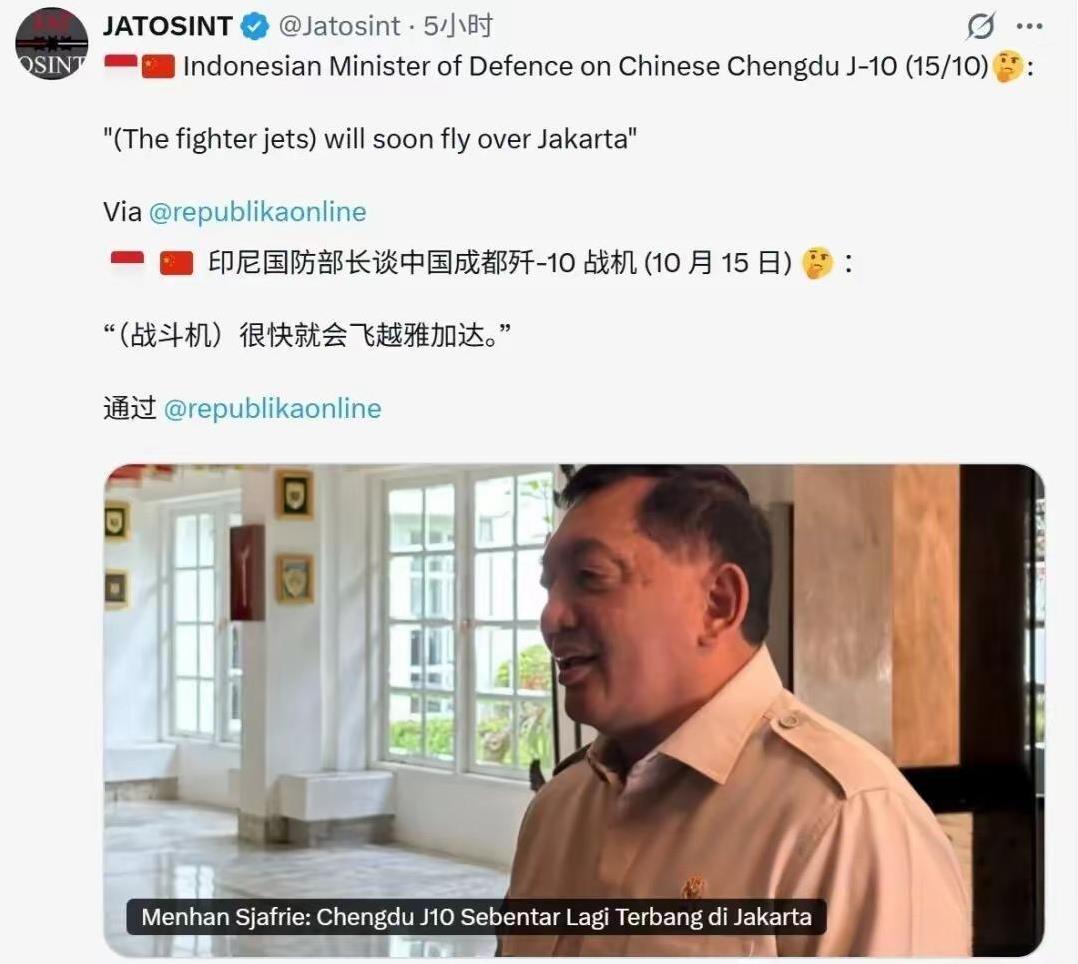The height and width of the screenshot is (964, 1078).
Task: Click the thinking-face emoji in English text
Action: (x=1008, y=67)
